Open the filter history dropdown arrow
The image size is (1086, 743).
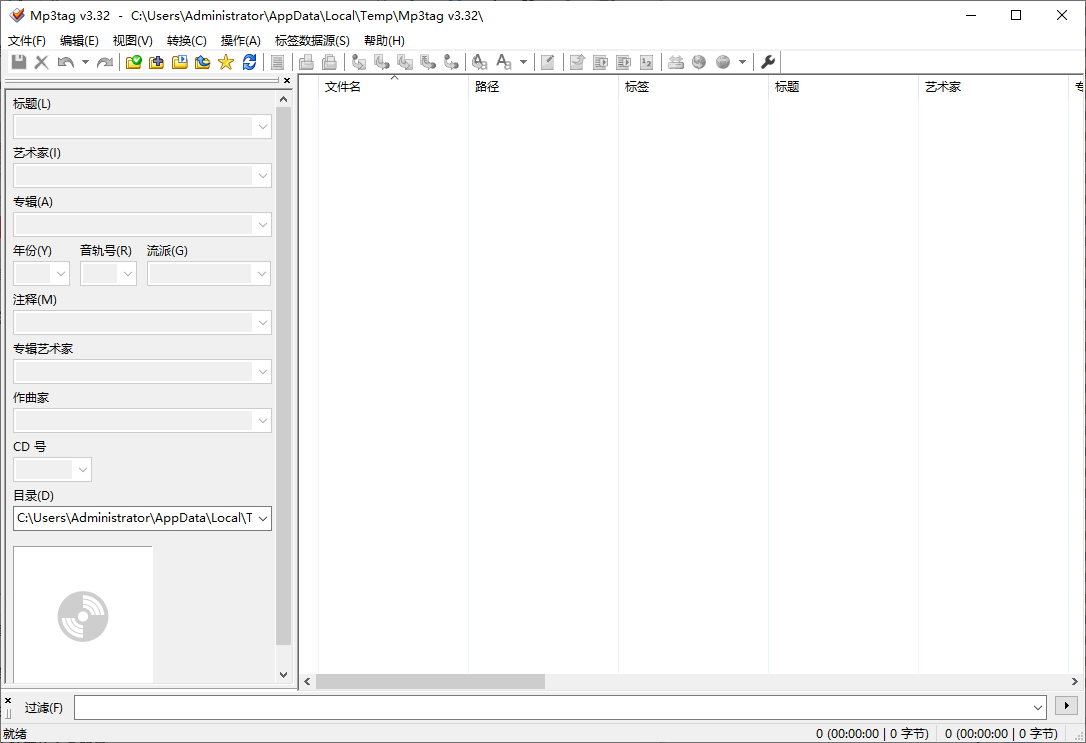pos(1037,707)
